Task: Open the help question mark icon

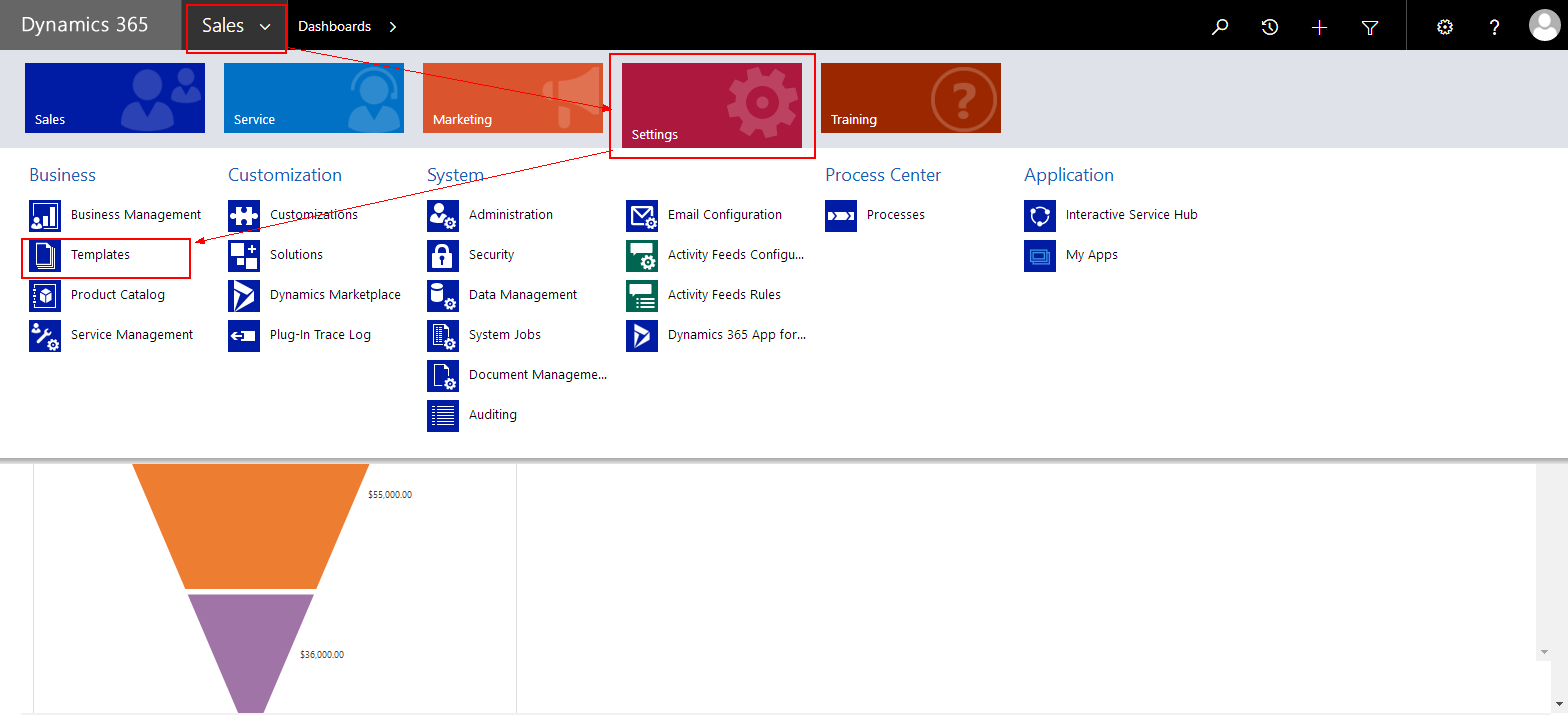Action: [x=1494, y=27]
